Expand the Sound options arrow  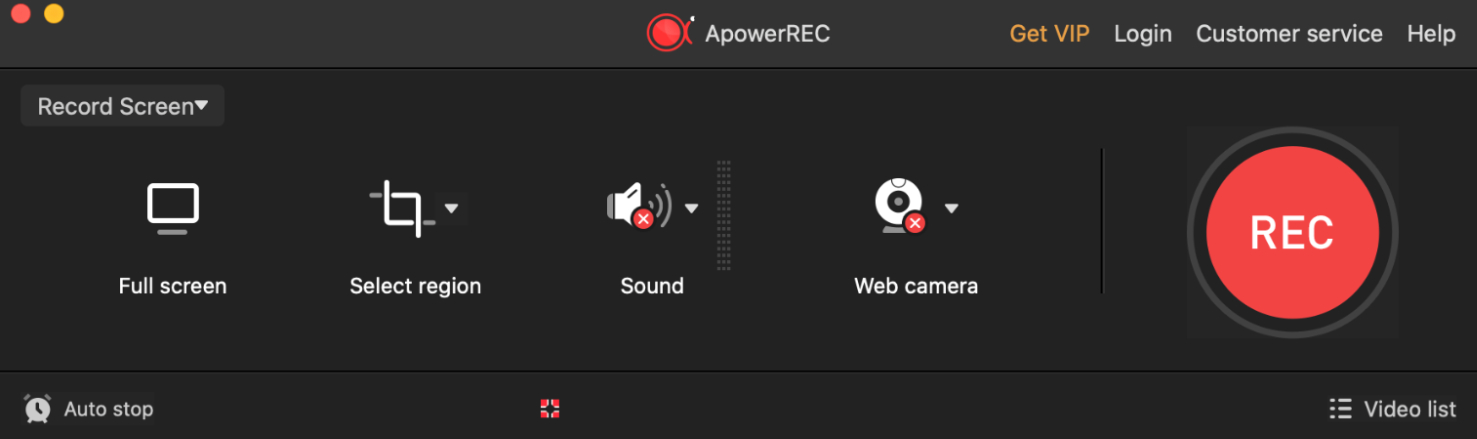(691, 208)
